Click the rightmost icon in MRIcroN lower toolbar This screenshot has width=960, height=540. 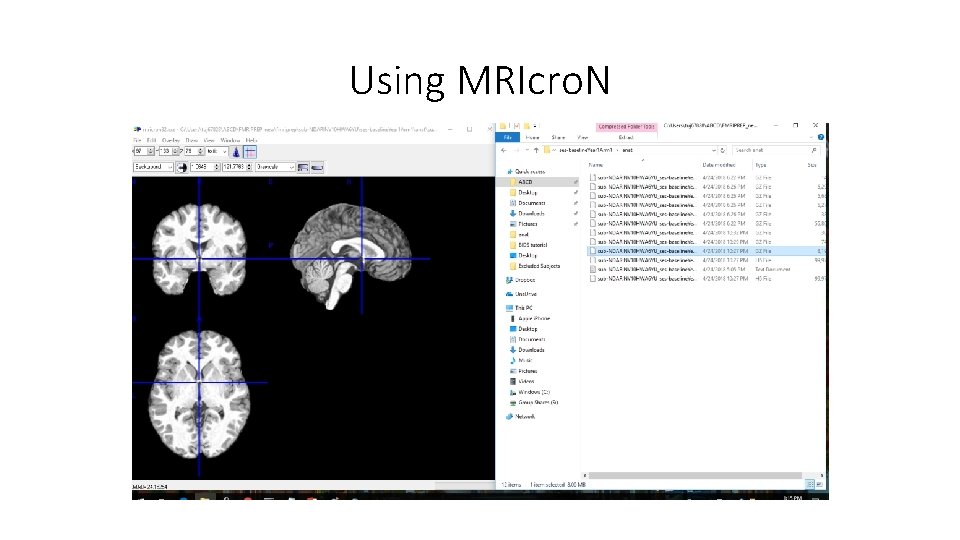click(317, 167)
